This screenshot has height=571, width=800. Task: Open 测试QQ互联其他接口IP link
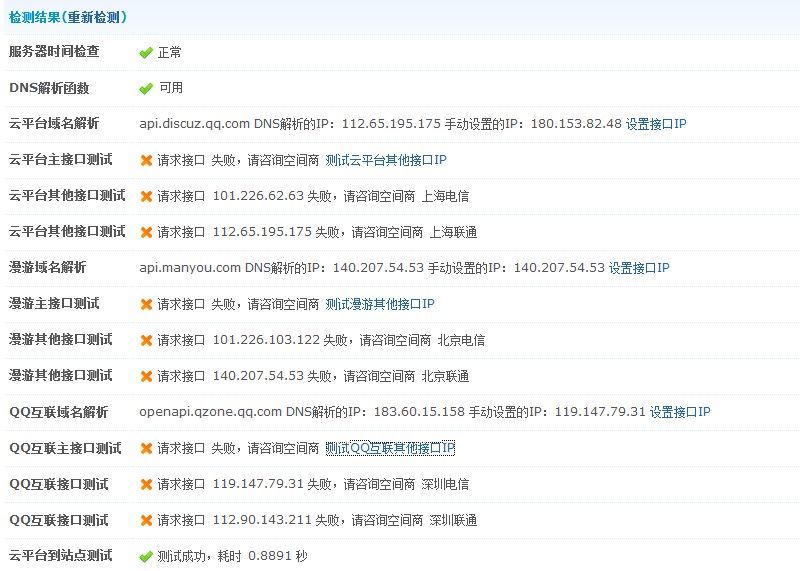(x=390, y=448)
